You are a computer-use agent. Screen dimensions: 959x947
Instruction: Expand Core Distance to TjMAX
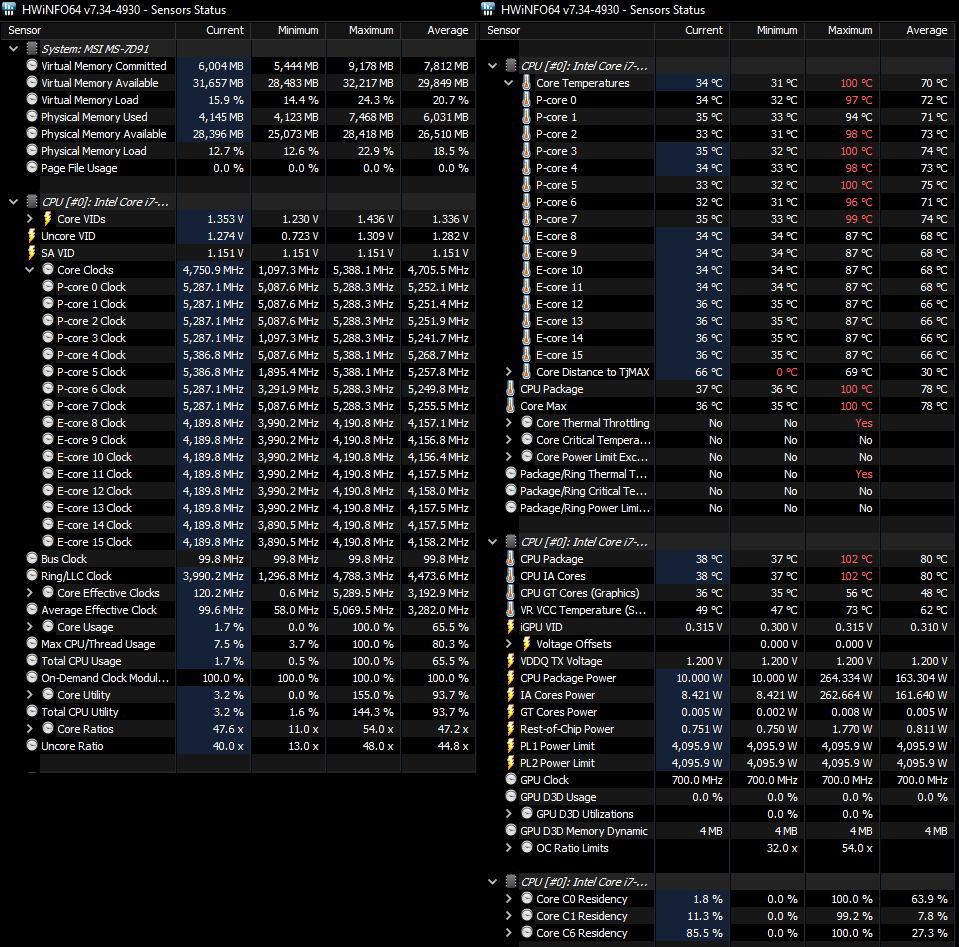[x=508, y=371]
